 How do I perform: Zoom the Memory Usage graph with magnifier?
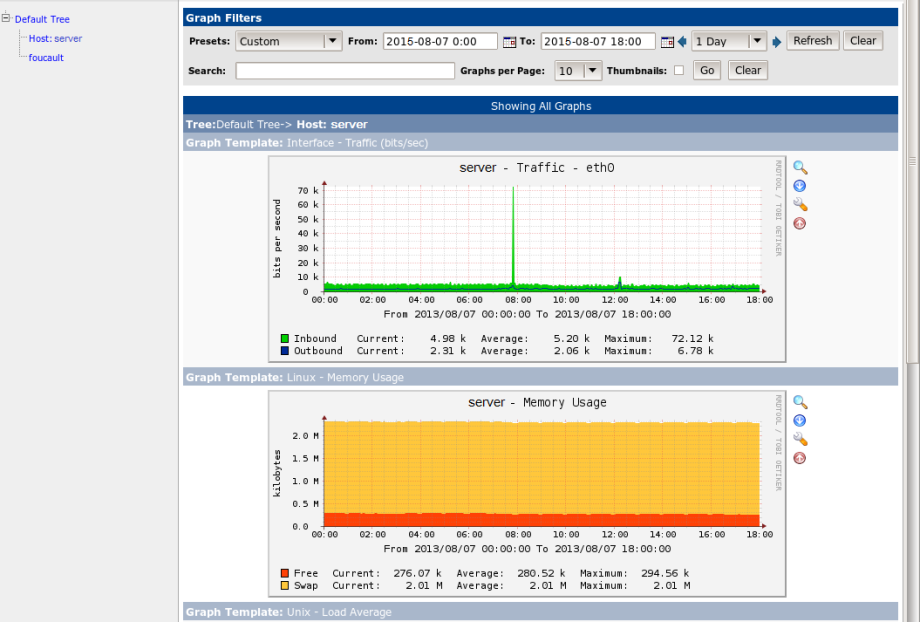[x=800, y=403]
